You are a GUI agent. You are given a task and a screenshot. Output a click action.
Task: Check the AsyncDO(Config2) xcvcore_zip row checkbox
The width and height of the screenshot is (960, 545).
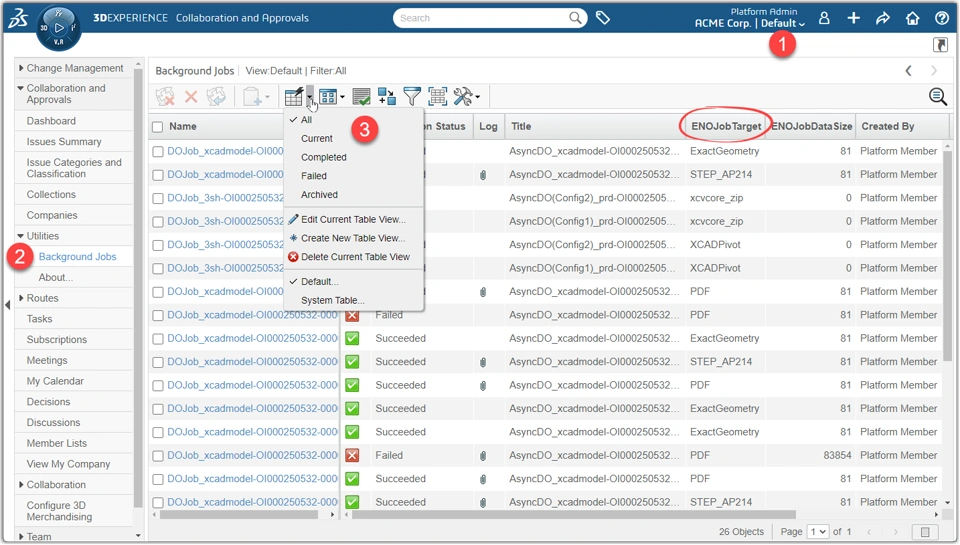158,198
